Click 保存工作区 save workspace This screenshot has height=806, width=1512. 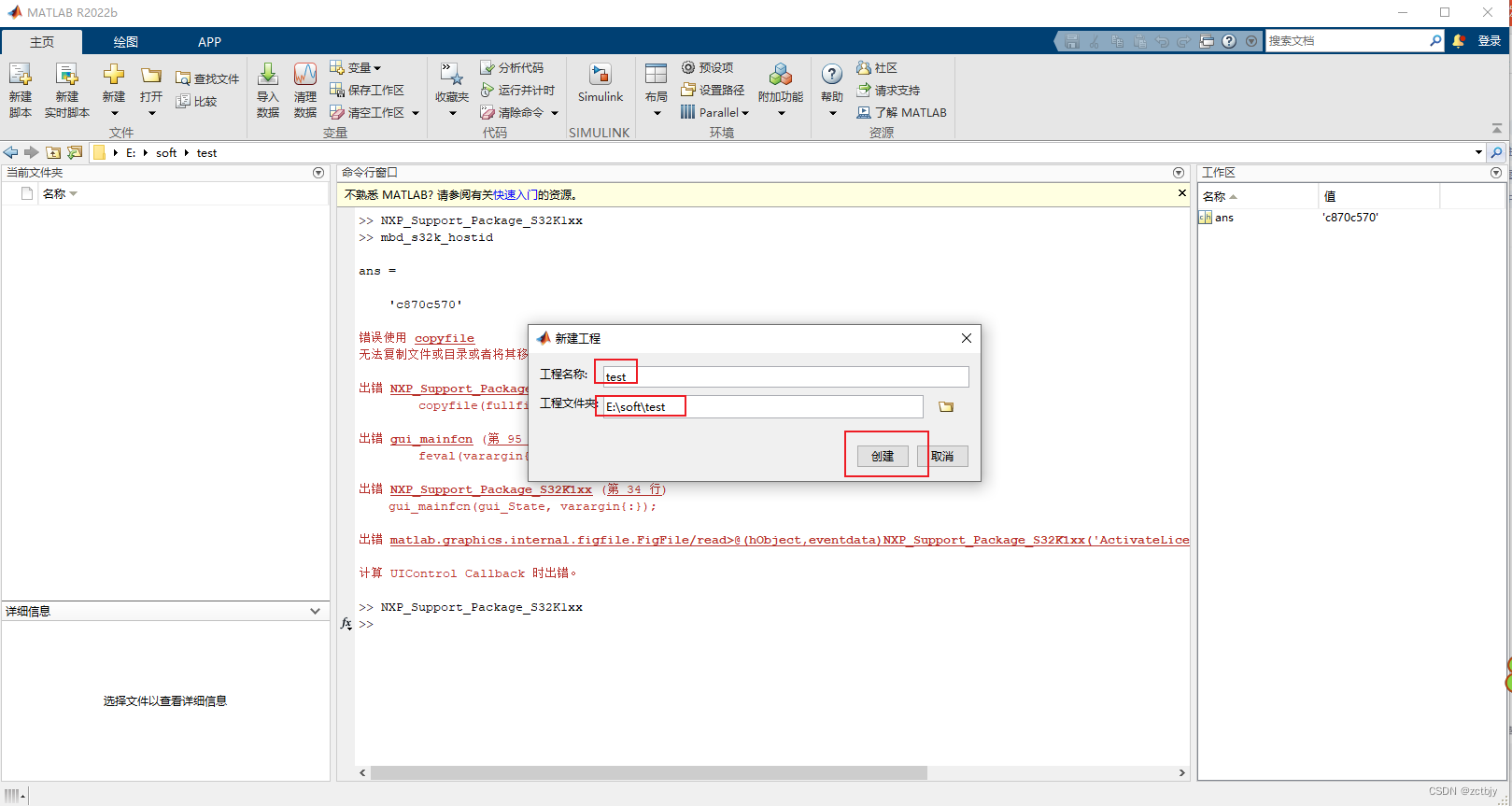click(x=367, y=90)
